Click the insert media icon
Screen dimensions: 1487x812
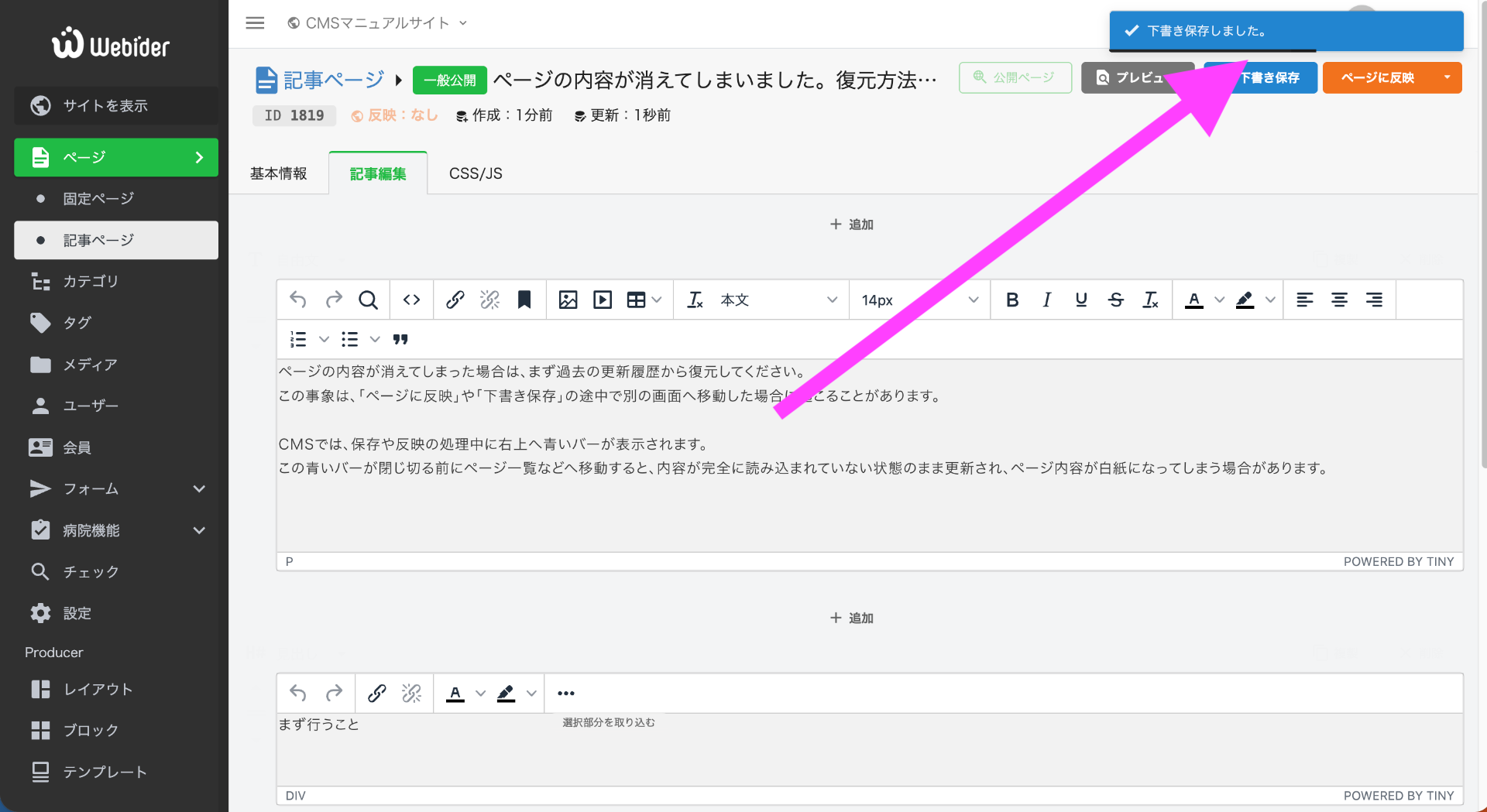point(603,300)
